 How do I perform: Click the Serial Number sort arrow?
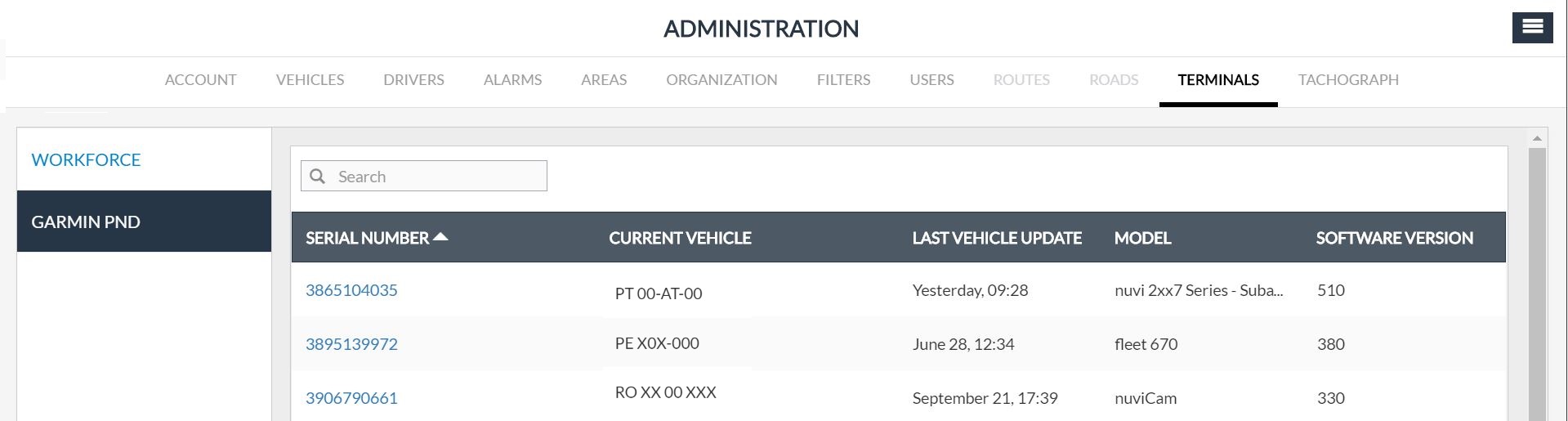tap(440, 237)
